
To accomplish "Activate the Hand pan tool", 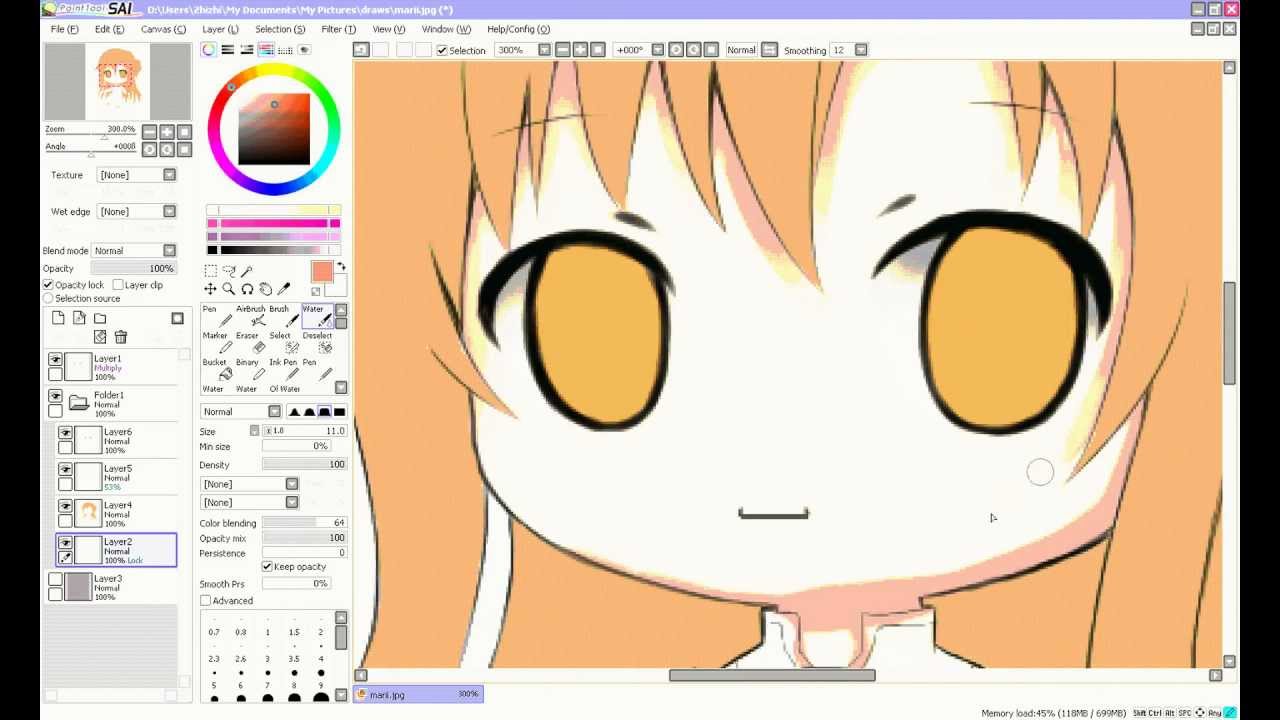I will click(265, 289).
